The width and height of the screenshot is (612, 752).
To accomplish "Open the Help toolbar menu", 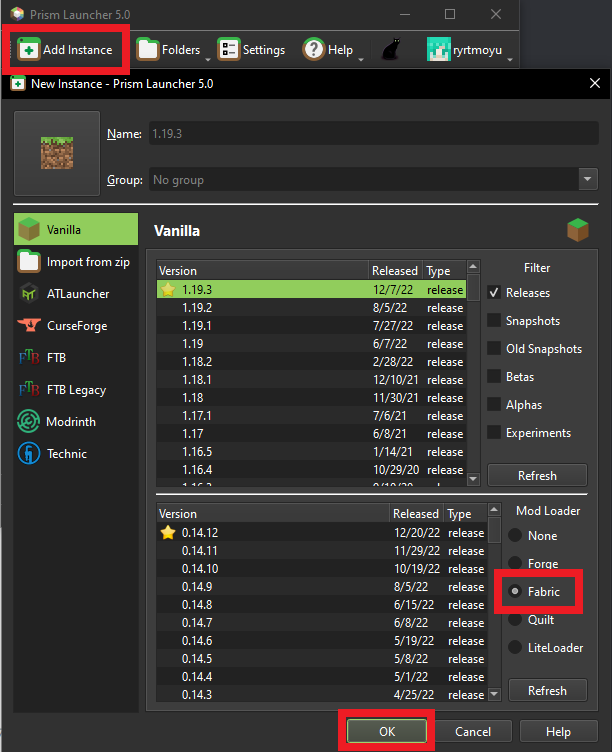I will (x=328, y=49).
